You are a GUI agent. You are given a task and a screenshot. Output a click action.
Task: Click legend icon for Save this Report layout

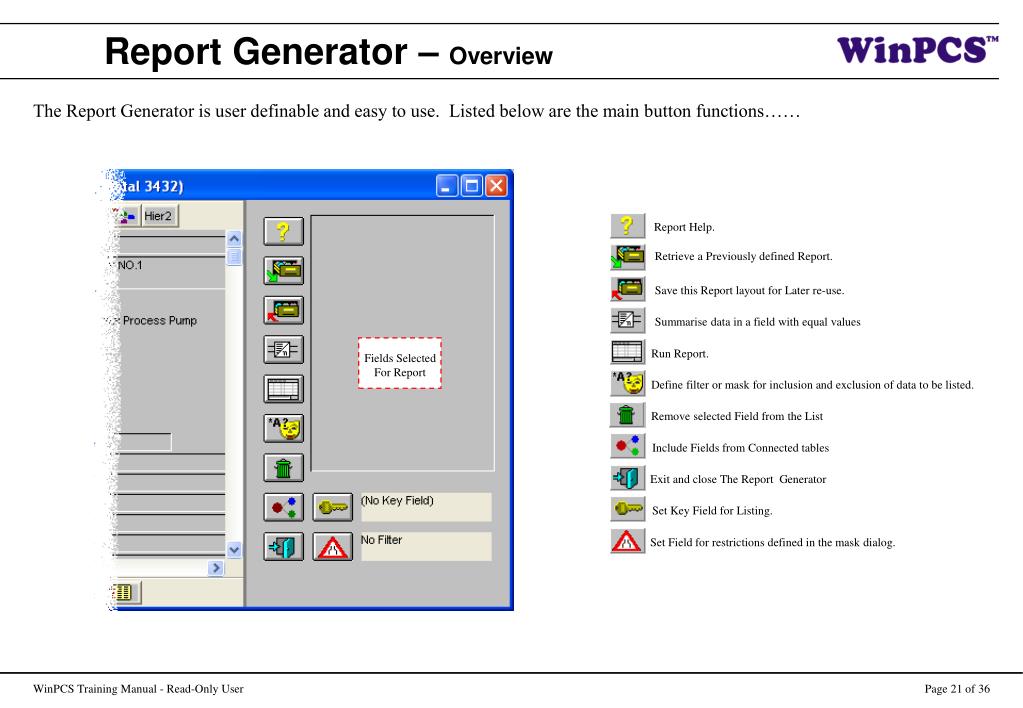coord(628,289)
